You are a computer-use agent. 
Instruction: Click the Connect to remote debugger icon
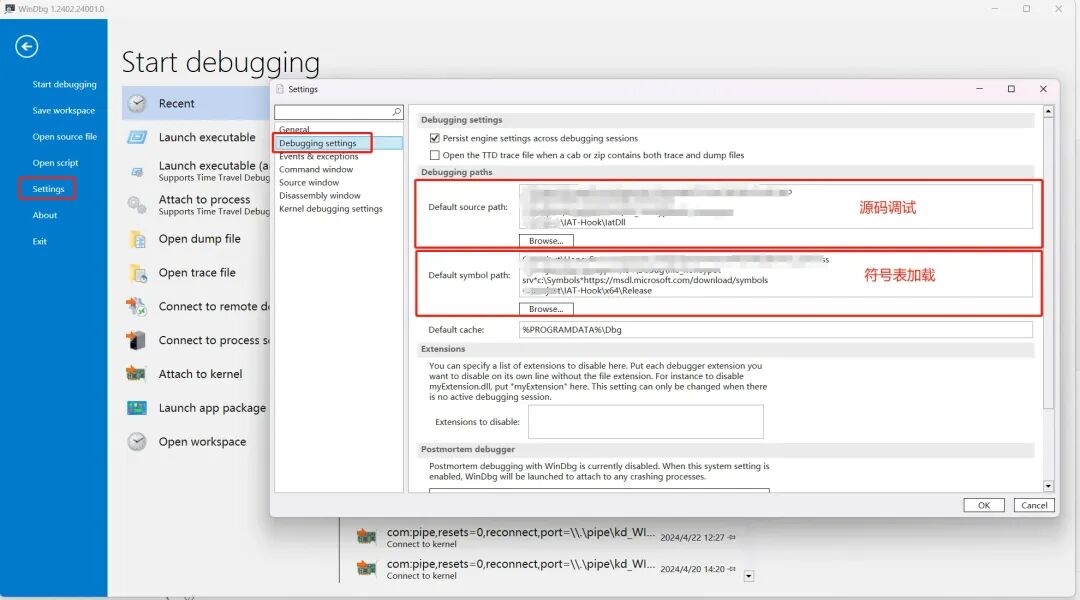(x=136, y=307)
